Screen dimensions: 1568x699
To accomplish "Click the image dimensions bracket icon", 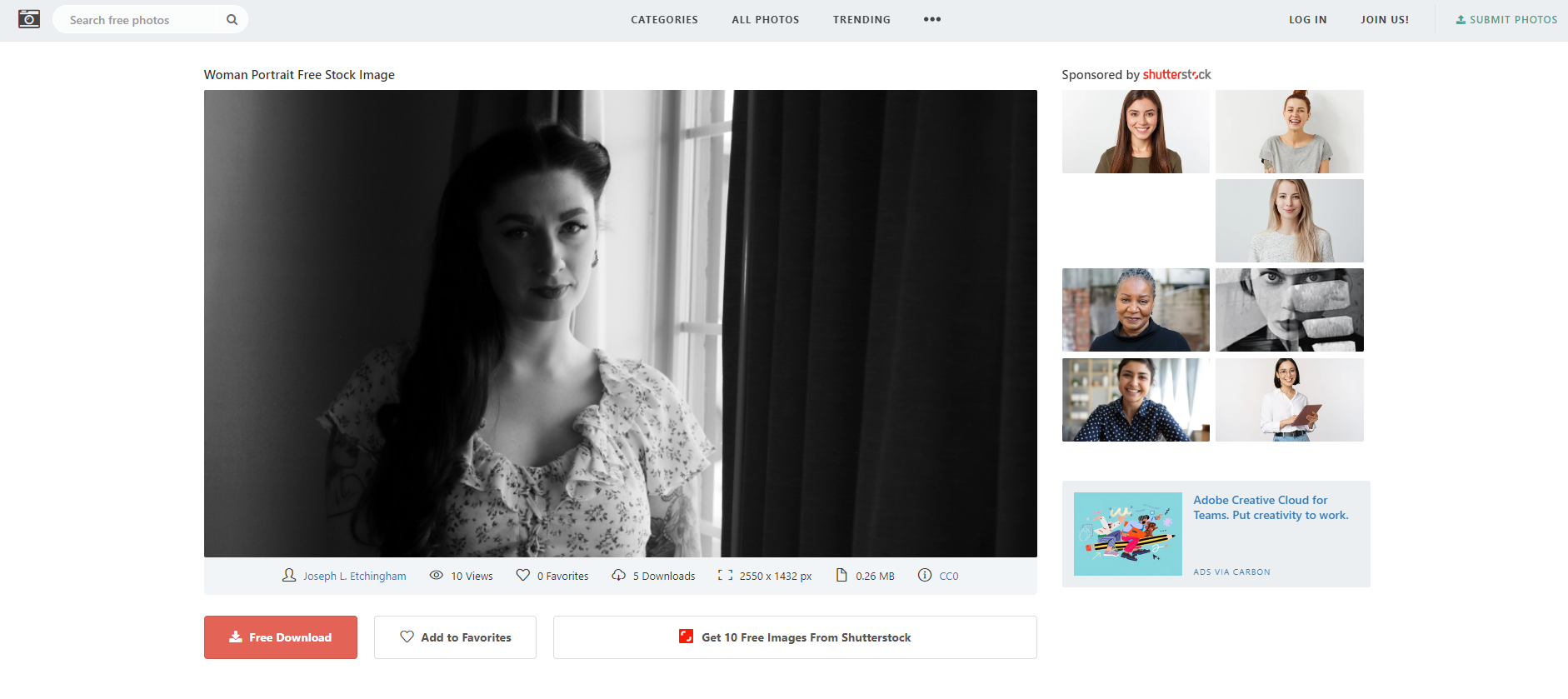I will [725, 575].
